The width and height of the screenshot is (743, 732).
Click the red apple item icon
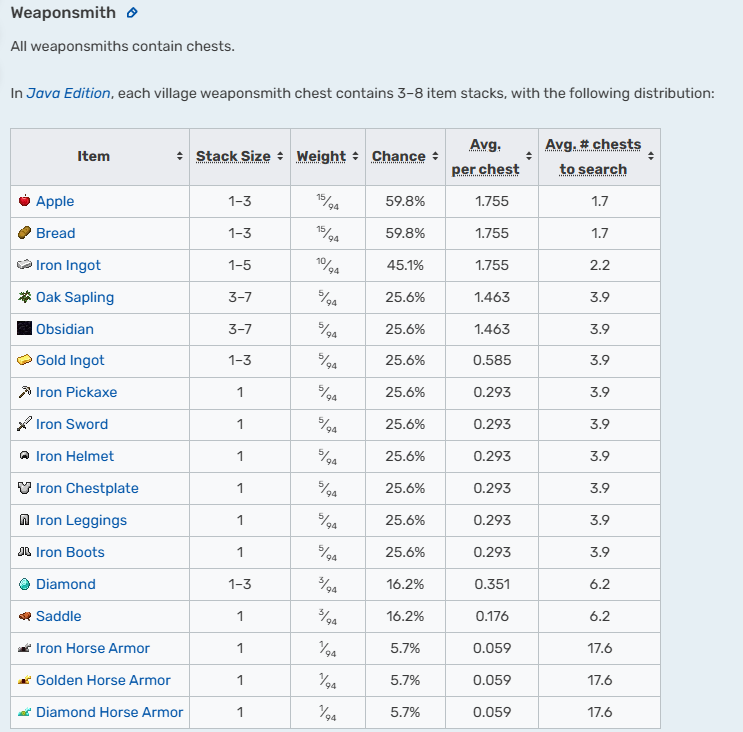pyautogui.click(x=25, y=201)
